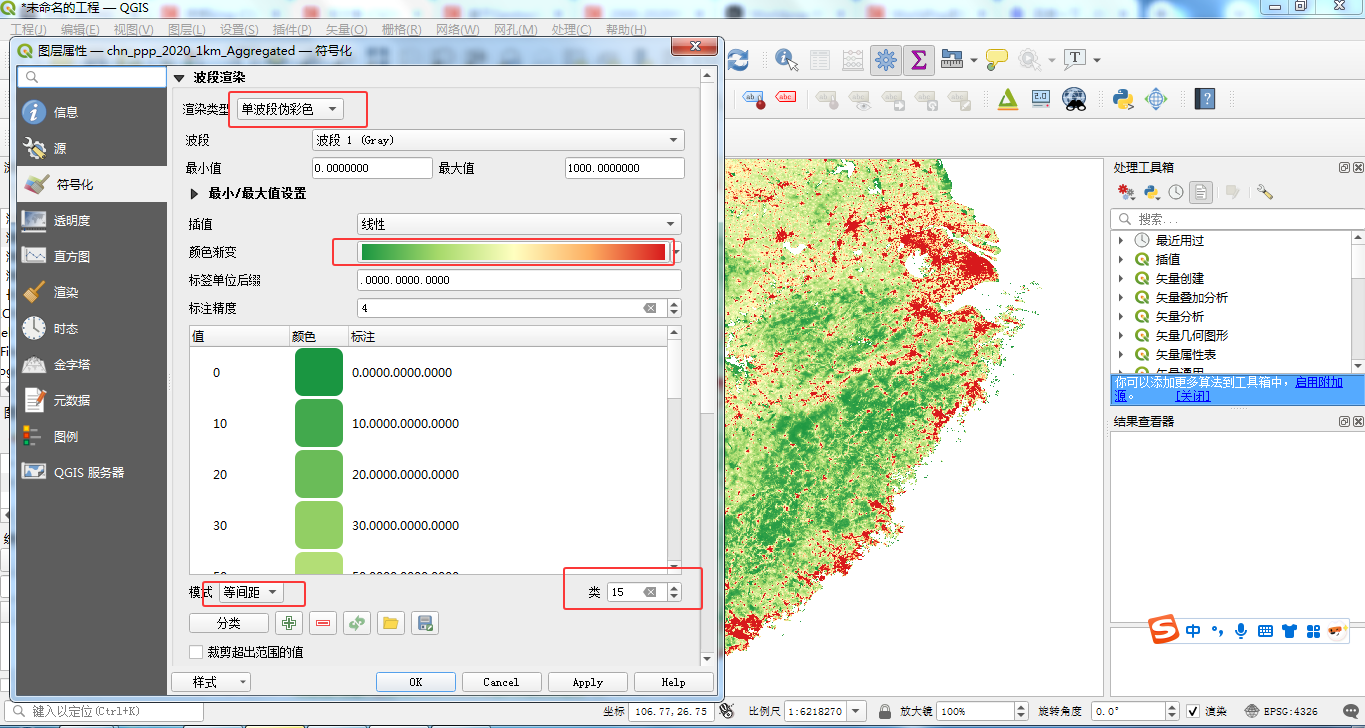Open the 工程(J) menu
This screenshot has width=1365, height=728.
pos(29,30)
